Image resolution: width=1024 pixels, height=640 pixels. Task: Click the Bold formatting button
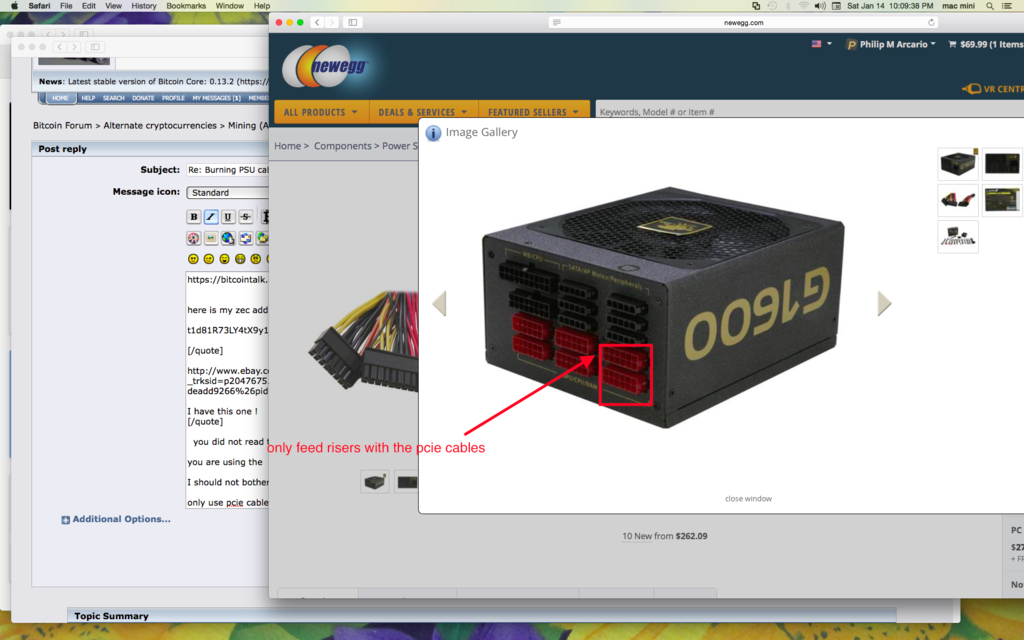193,217
